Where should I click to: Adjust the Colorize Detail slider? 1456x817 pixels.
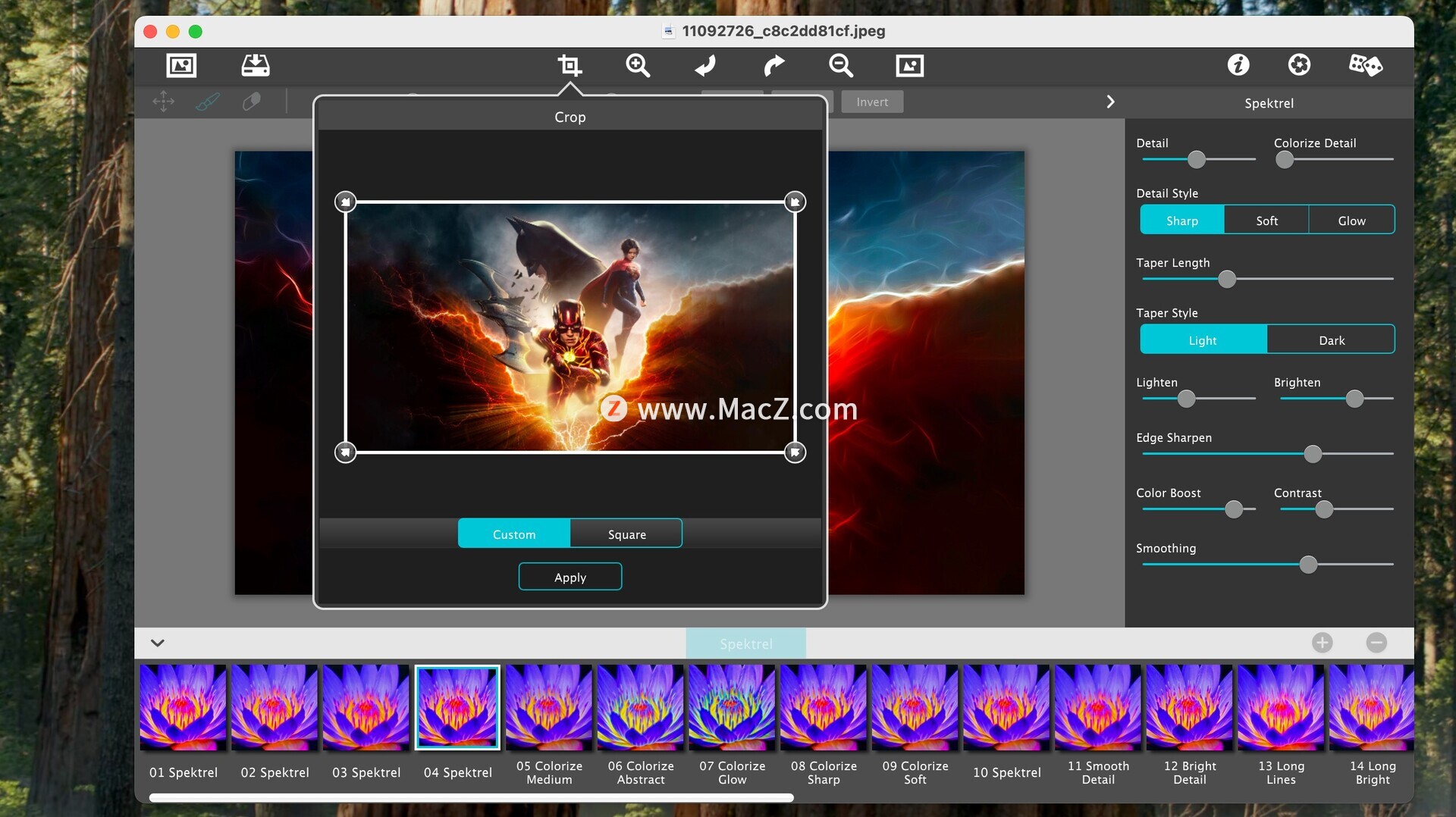(1284, 159)
